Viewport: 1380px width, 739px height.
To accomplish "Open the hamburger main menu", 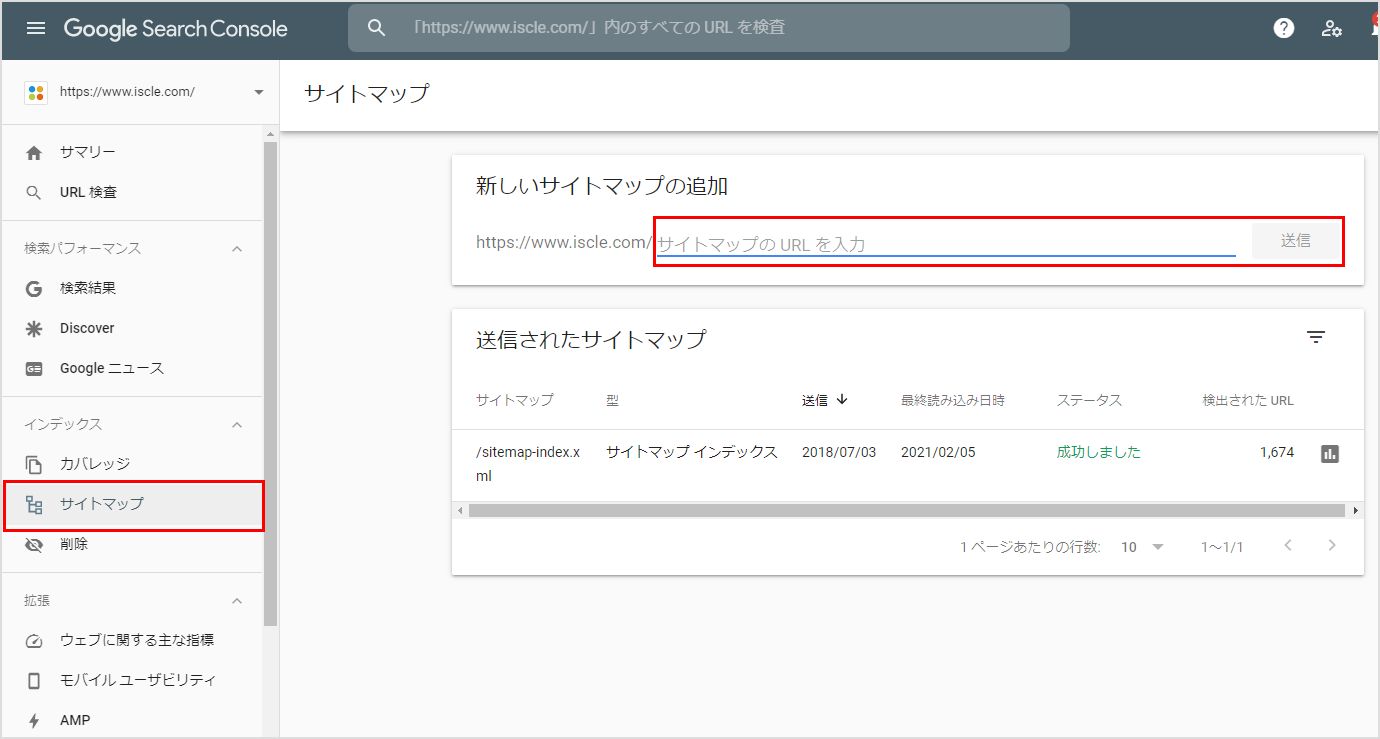I will point(36,28).
